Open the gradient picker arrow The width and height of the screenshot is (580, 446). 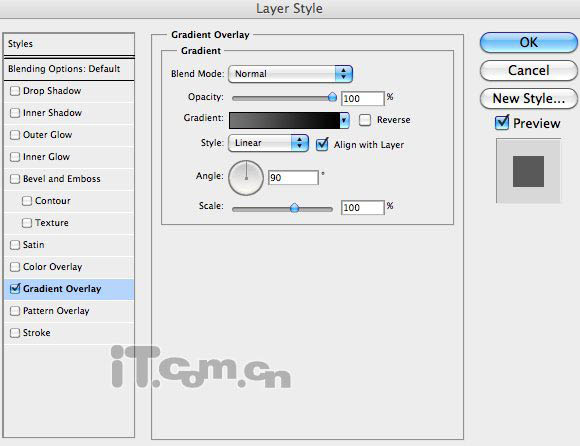344,121
